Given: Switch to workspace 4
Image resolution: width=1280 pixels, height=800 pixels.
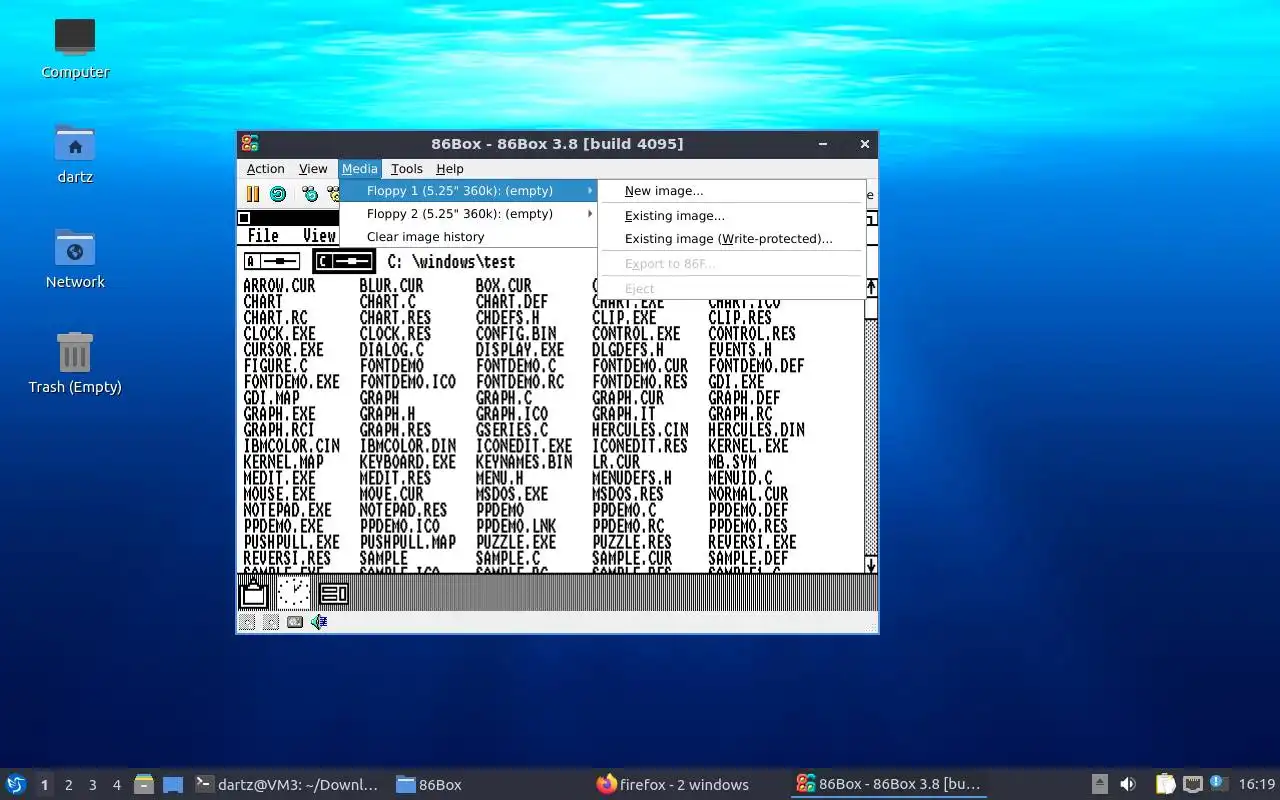Looking at the screenshot, I should coord(117,784).
